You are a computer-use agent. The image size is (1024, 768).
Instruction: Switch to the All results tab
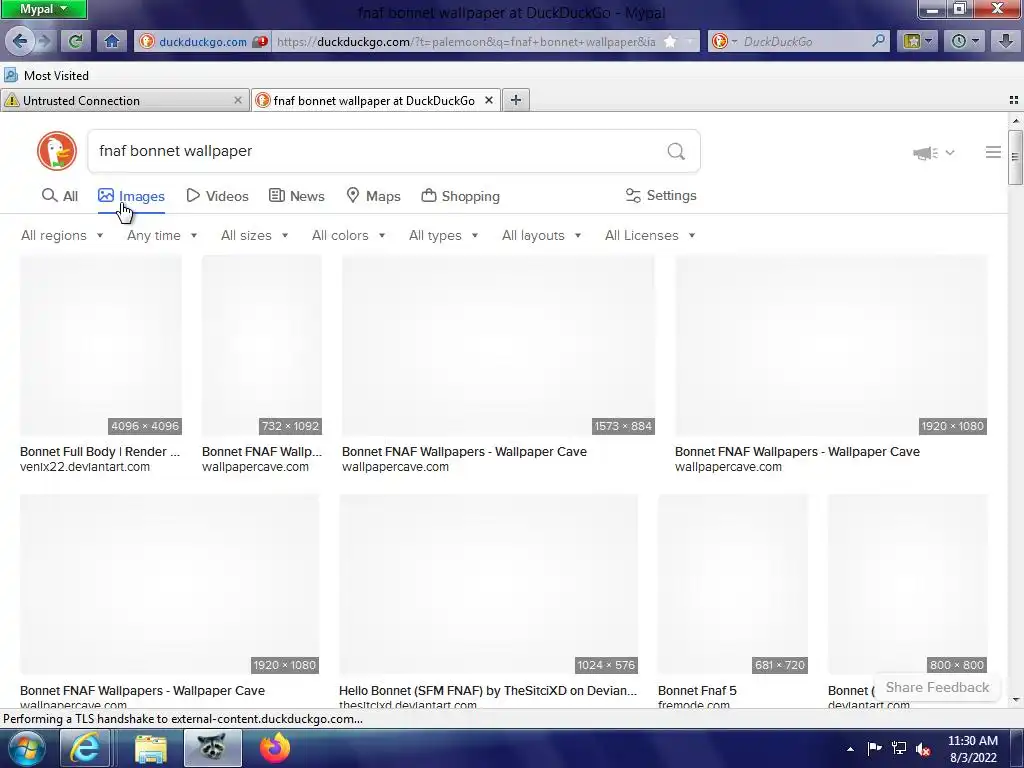[59, 196]
